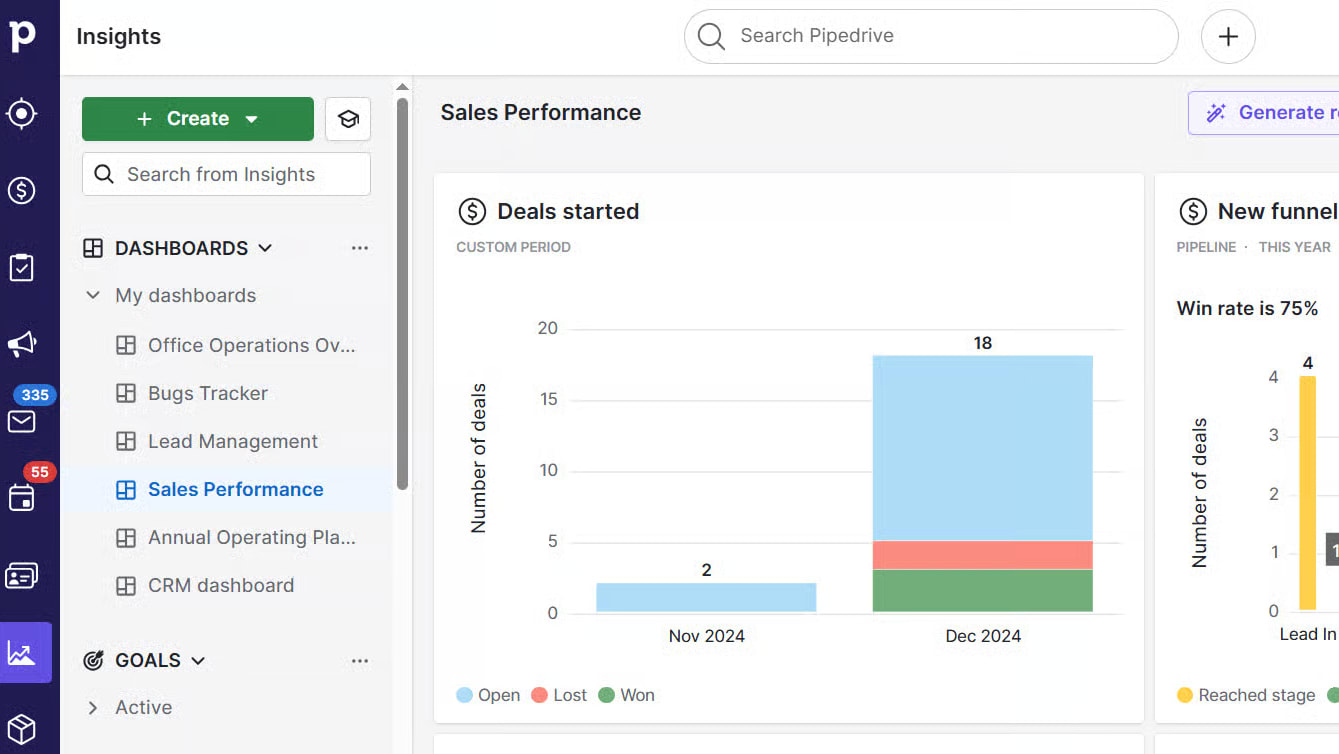1339x754 pixels.
Task: Click the Dashboards grid icon
Action: pos(93,248)
